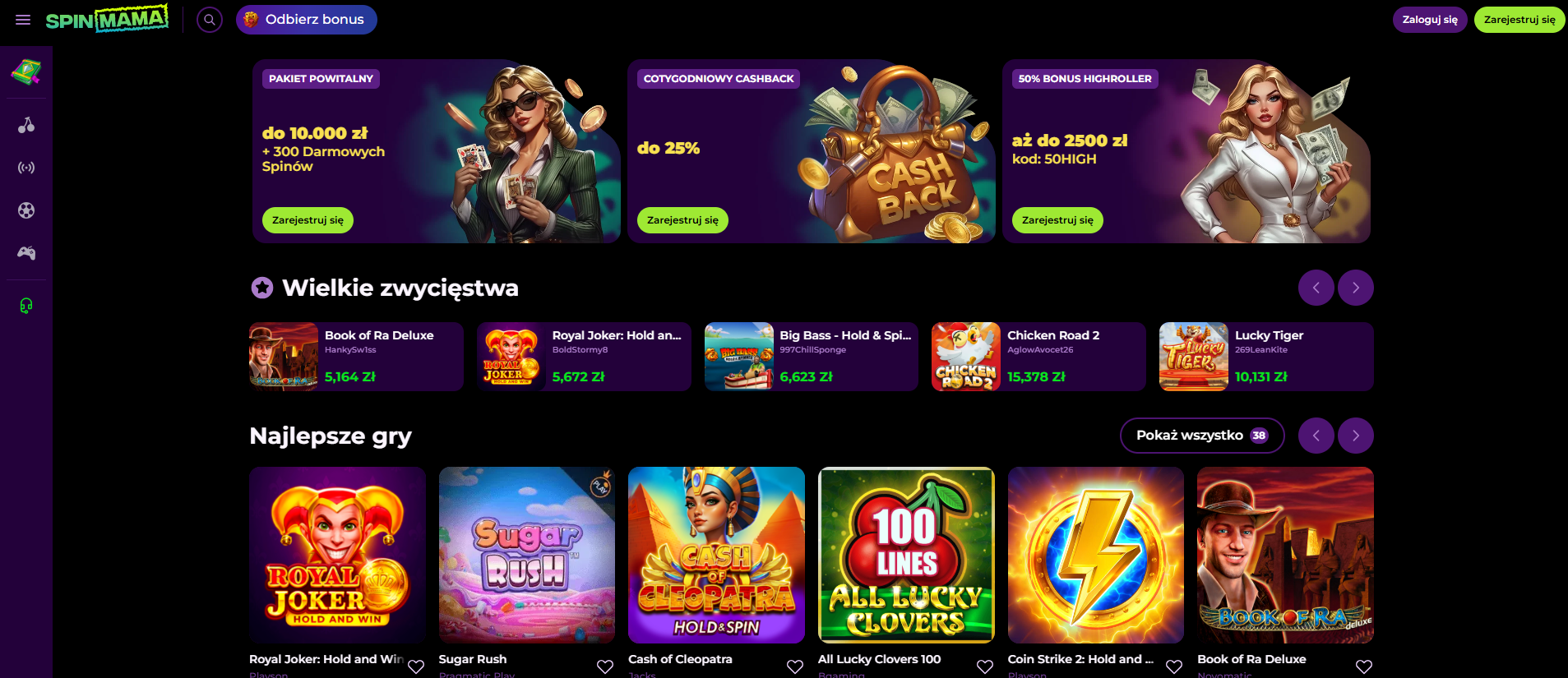Screen dimensions: 1568x678
Task: Click Zaloguj się button
Action: pyautogui.click(x=1430, y=20)
